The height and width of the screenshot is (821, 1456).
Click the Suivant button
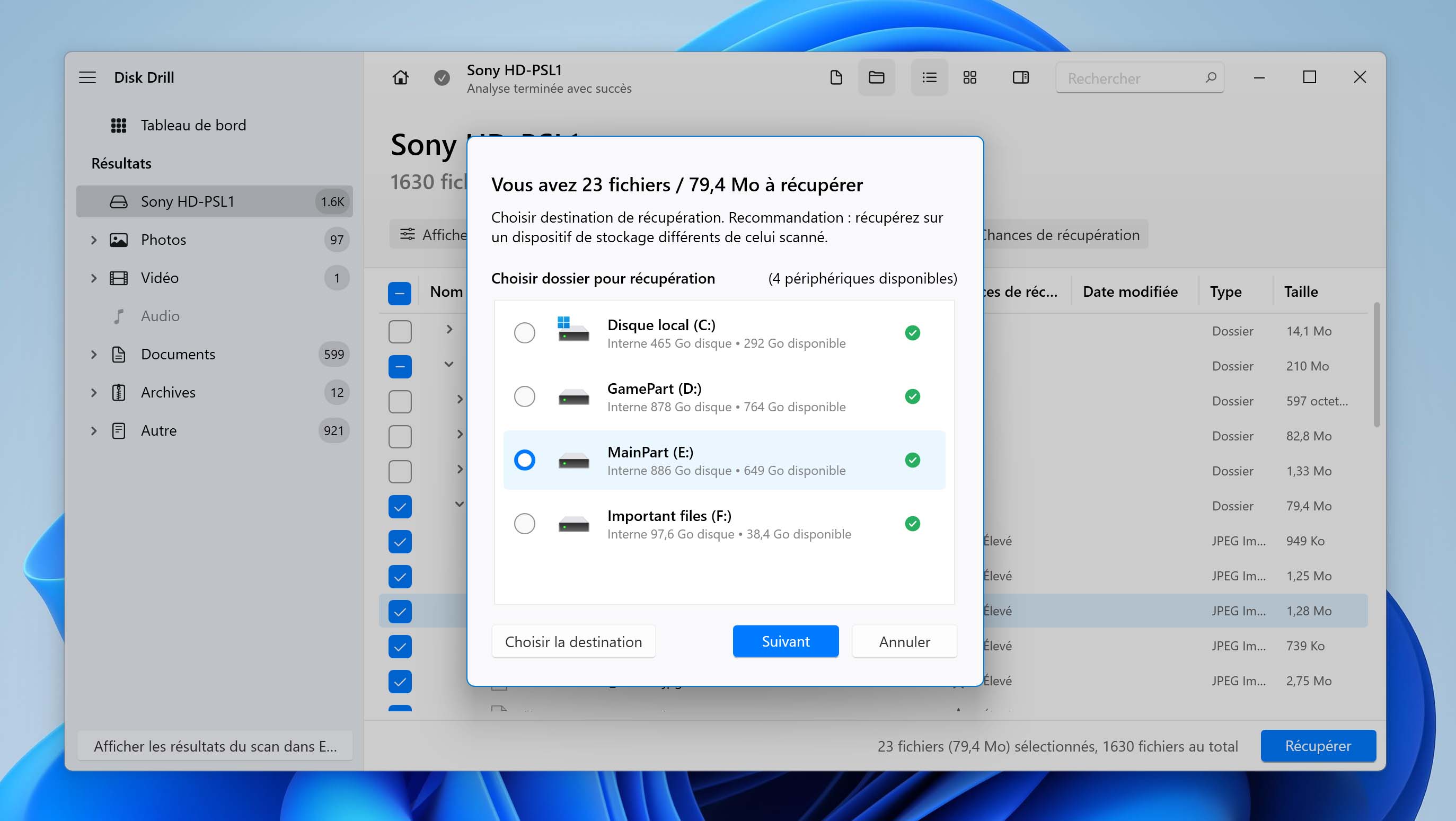[785, 642]
